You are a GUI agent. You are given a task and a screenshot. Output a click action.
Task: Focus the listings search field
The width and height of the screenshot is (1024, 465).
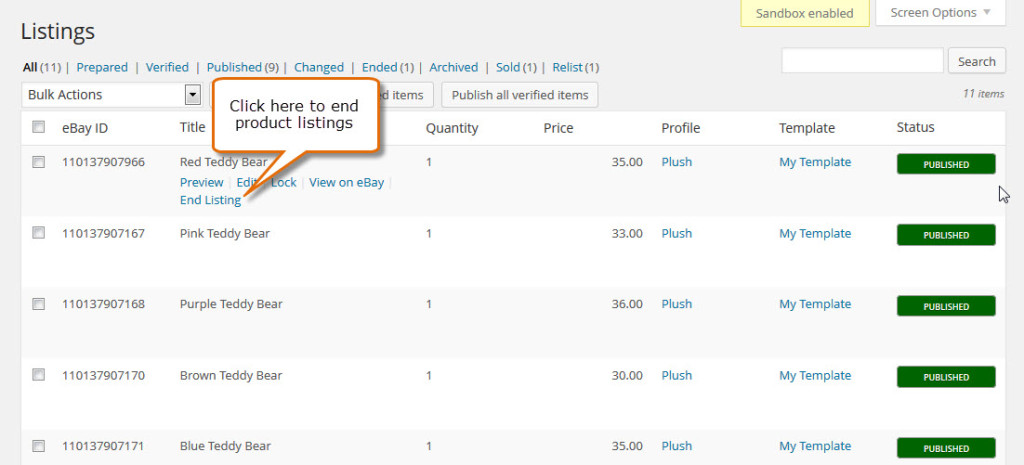(x=862, y=61)
